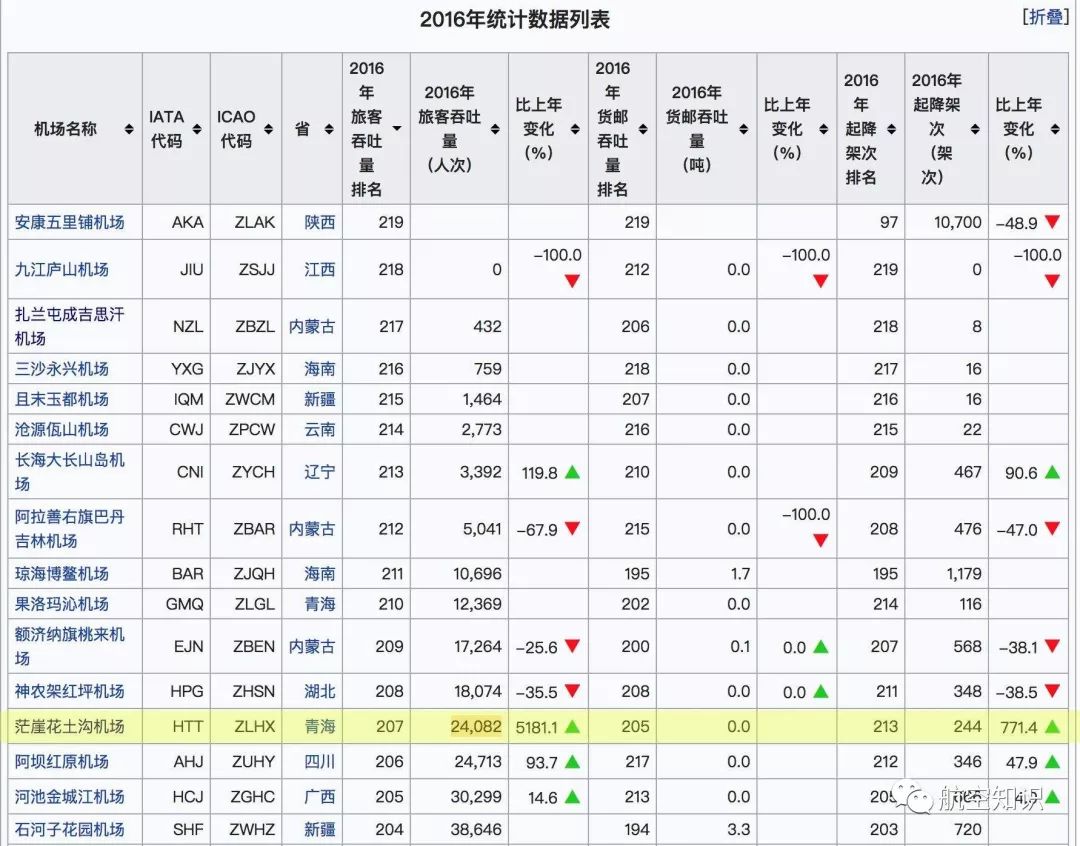Click the sort icon on IATA代码 header
This screenshot has width=1080, height=846.
point(199,130)
